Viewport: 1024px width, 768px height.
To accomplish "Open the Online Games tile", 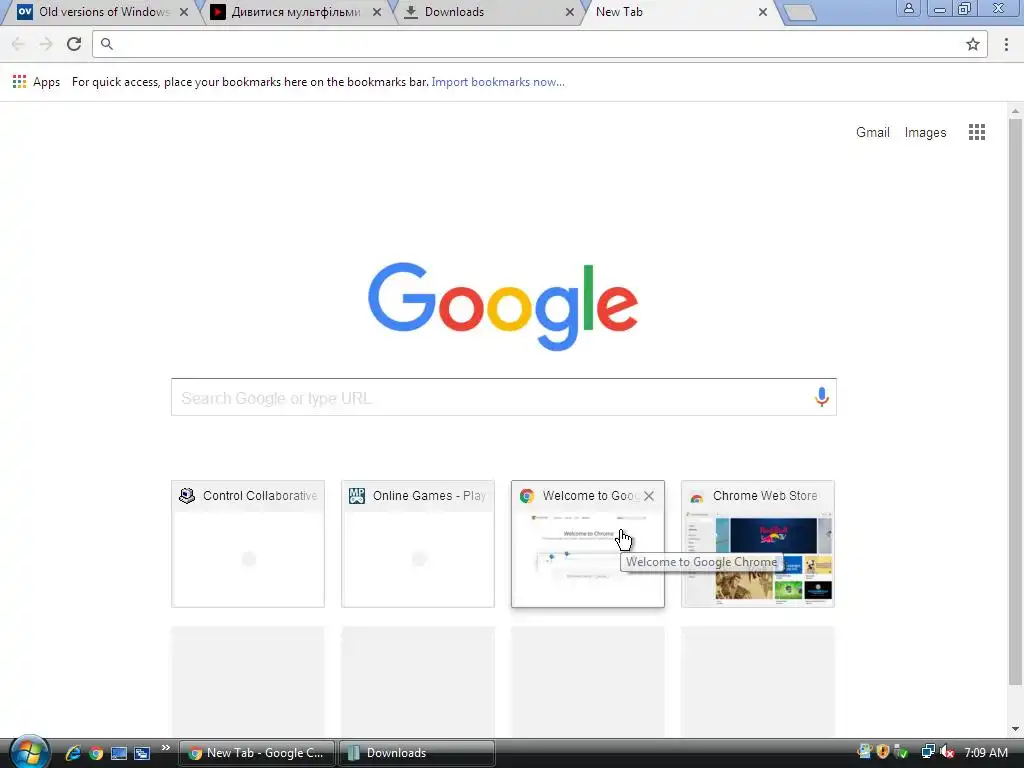I will pyautogui.click(x=417, y=544).
